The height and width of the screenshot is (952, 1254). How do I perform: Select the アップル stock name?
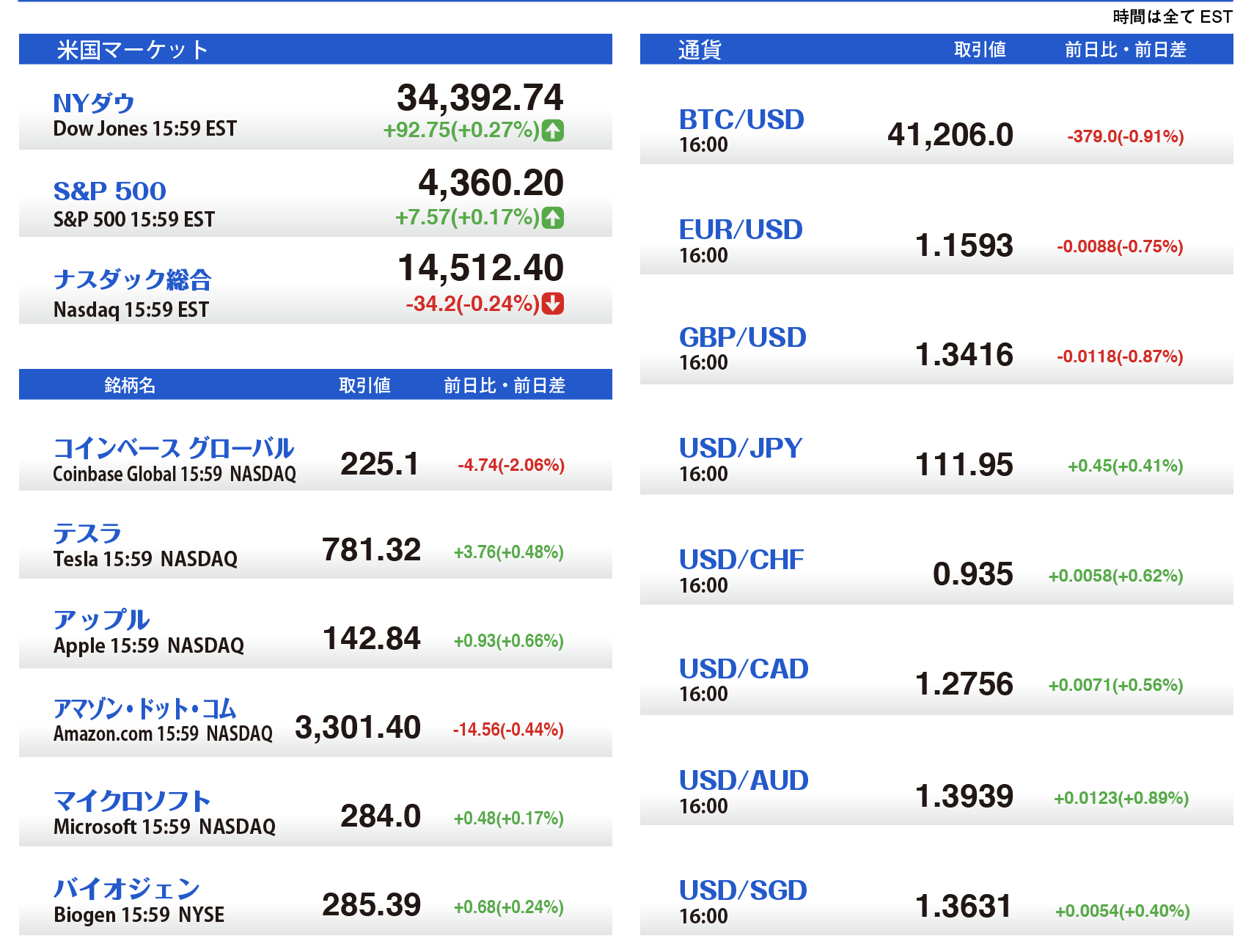tap(102, 620)
